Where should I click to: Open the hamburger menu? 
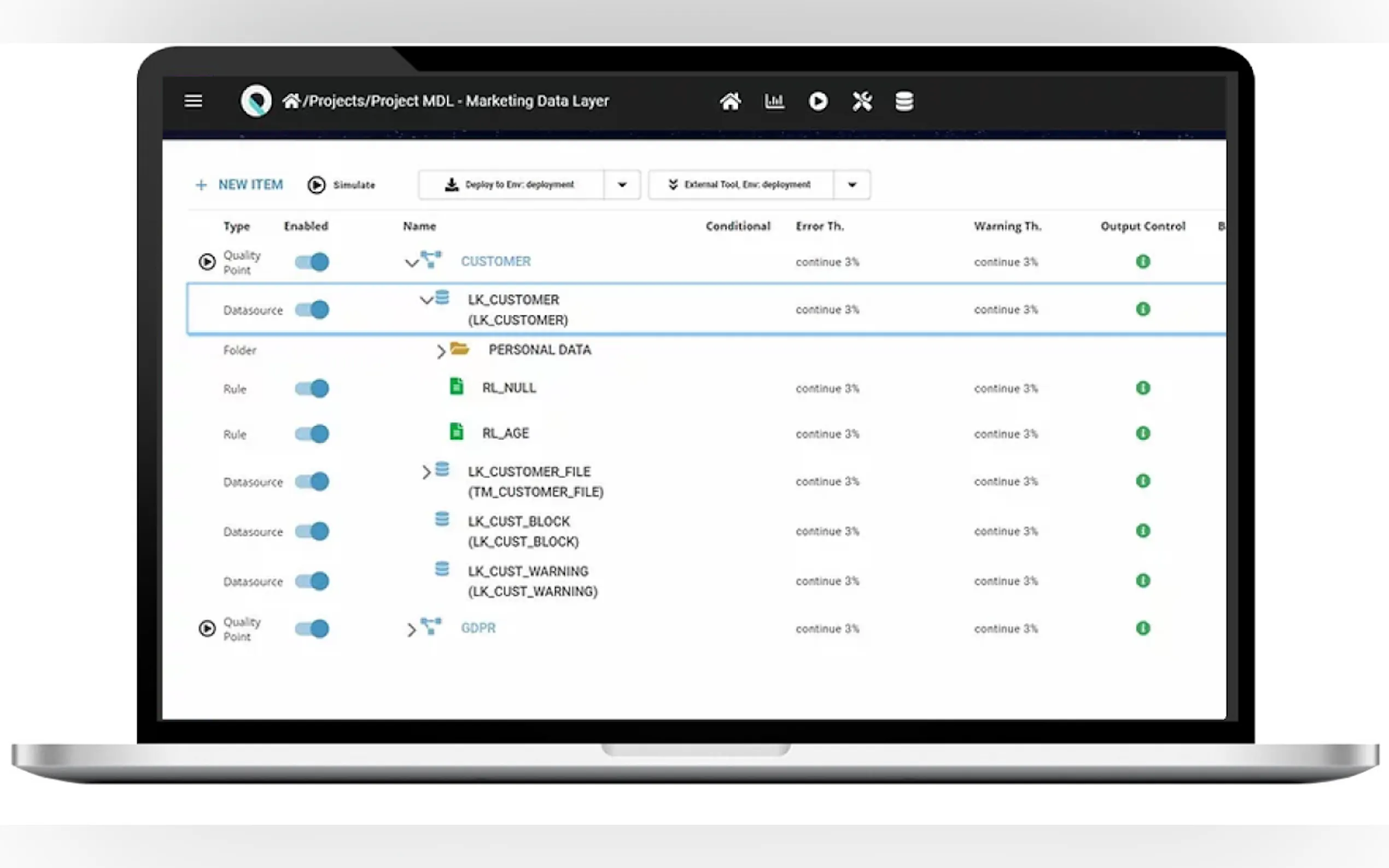point(193,101)
